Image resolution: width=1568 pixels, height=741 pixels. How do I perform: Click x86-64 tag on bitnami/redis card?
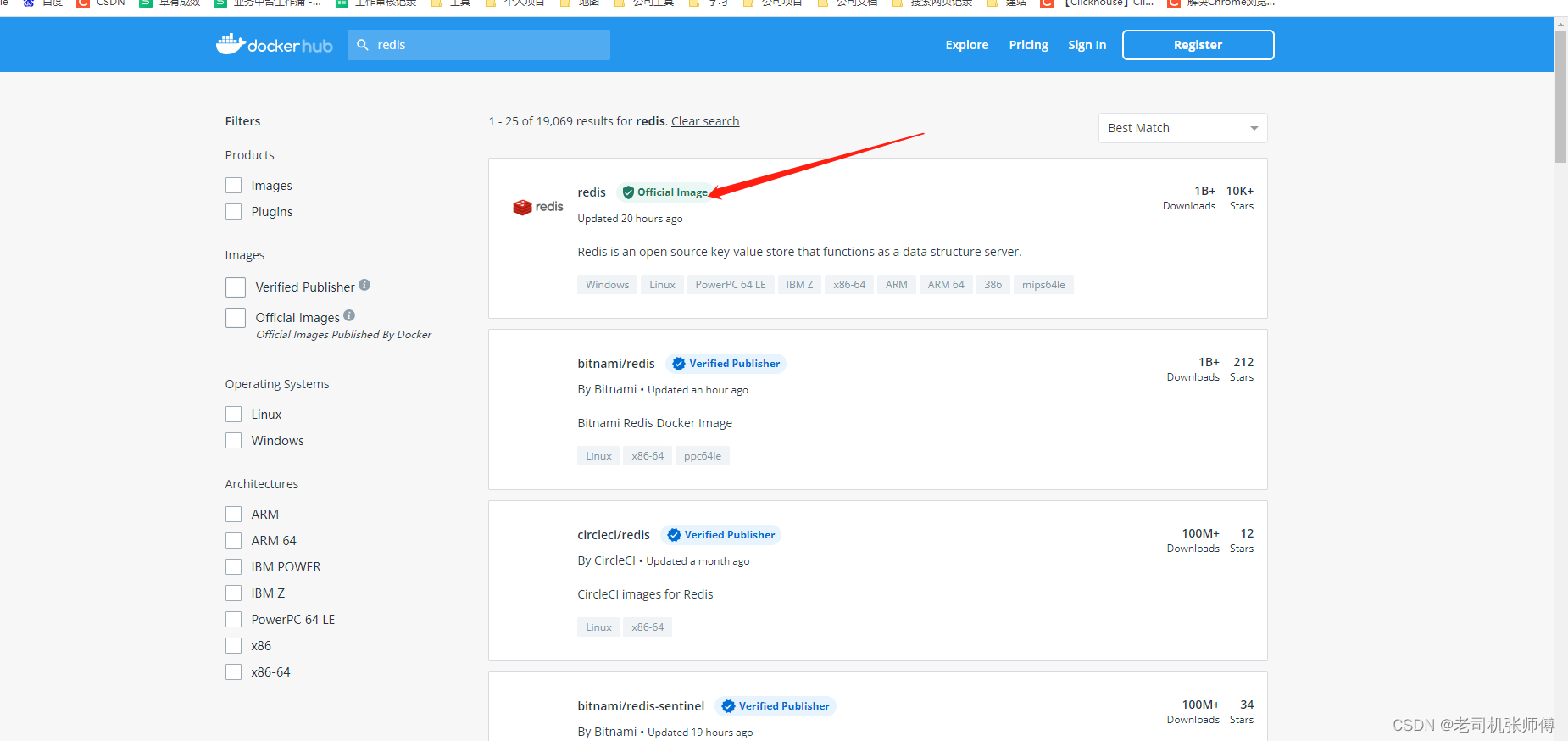pyautogui.click(x=648, y=456)
